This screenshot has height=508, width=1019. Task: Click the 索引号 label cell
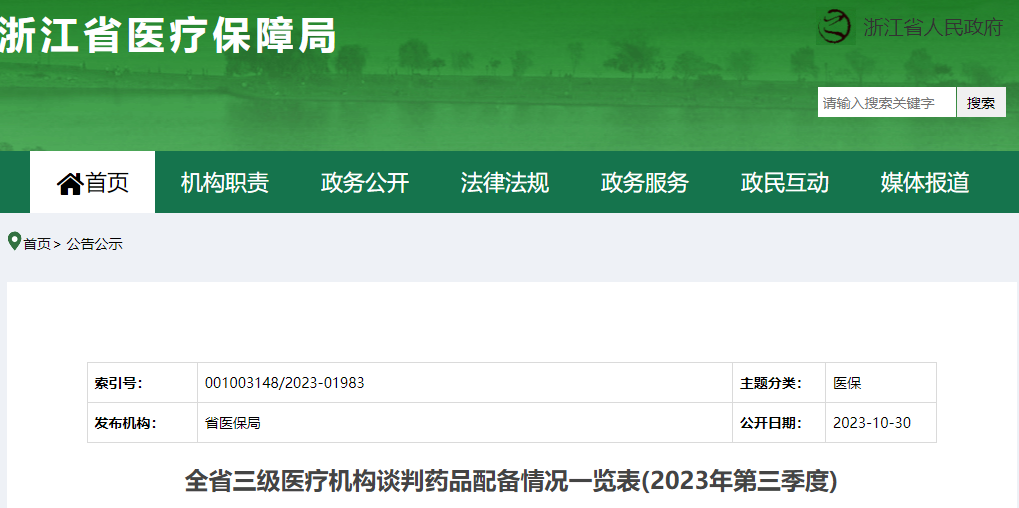[x=142, y=383]
